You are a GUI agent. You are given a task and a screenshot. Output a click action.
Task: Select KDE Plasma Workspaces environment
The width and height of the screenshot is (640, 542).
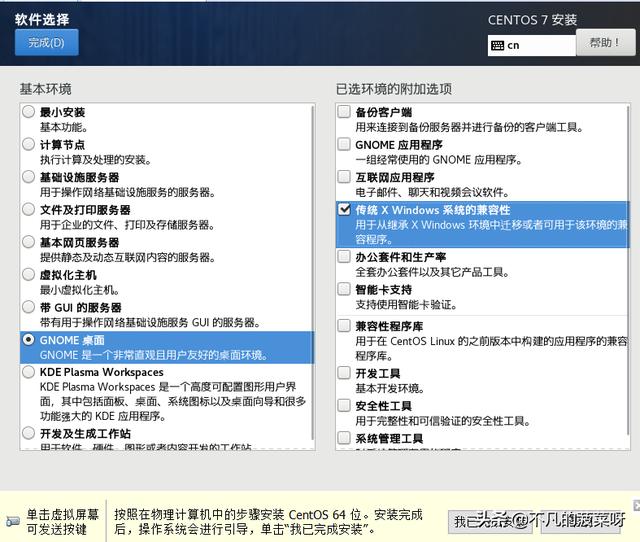coord(28,372)
